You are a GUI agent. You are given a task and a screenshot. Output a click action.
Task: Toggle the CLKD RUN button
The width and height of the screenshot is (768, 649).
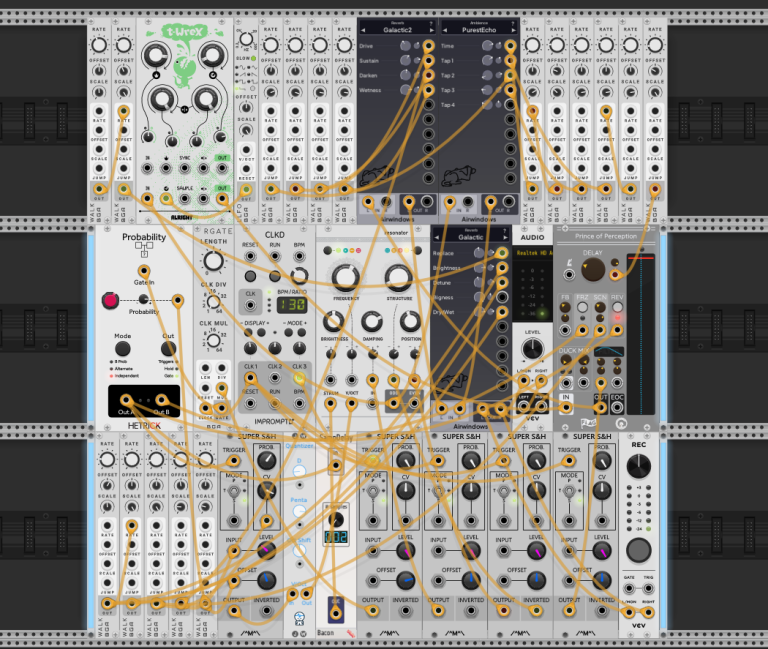[275, 276]
